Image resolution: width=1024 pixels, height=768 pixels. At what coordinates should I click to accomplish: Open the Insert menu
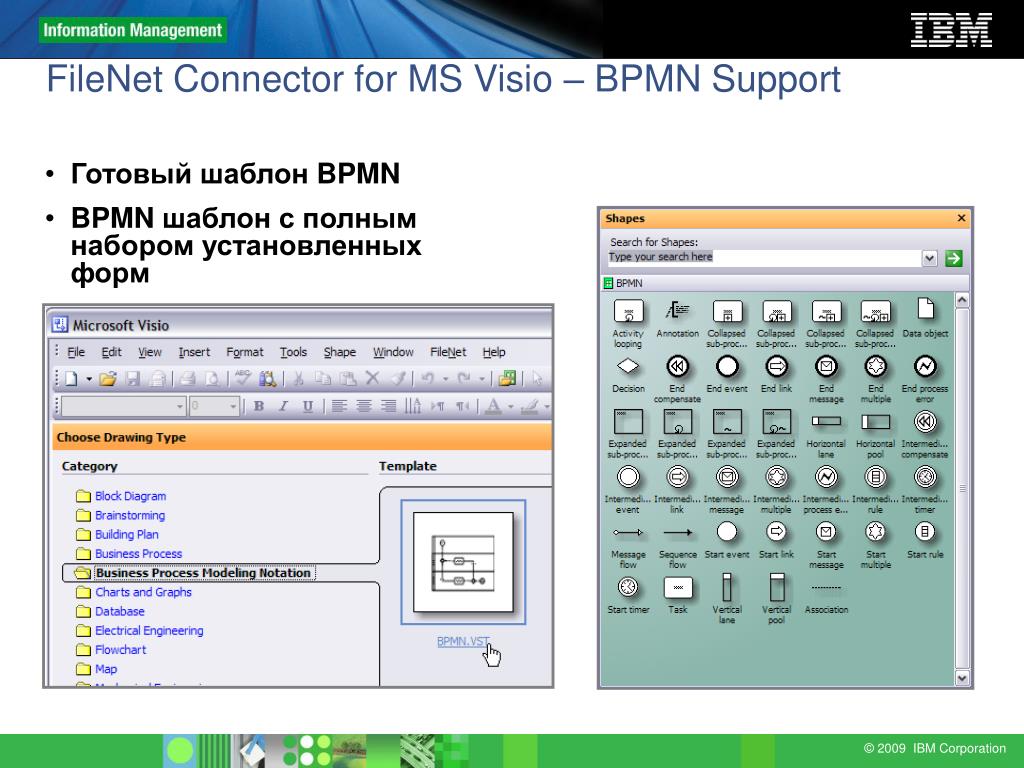click(x=194, y=352)
